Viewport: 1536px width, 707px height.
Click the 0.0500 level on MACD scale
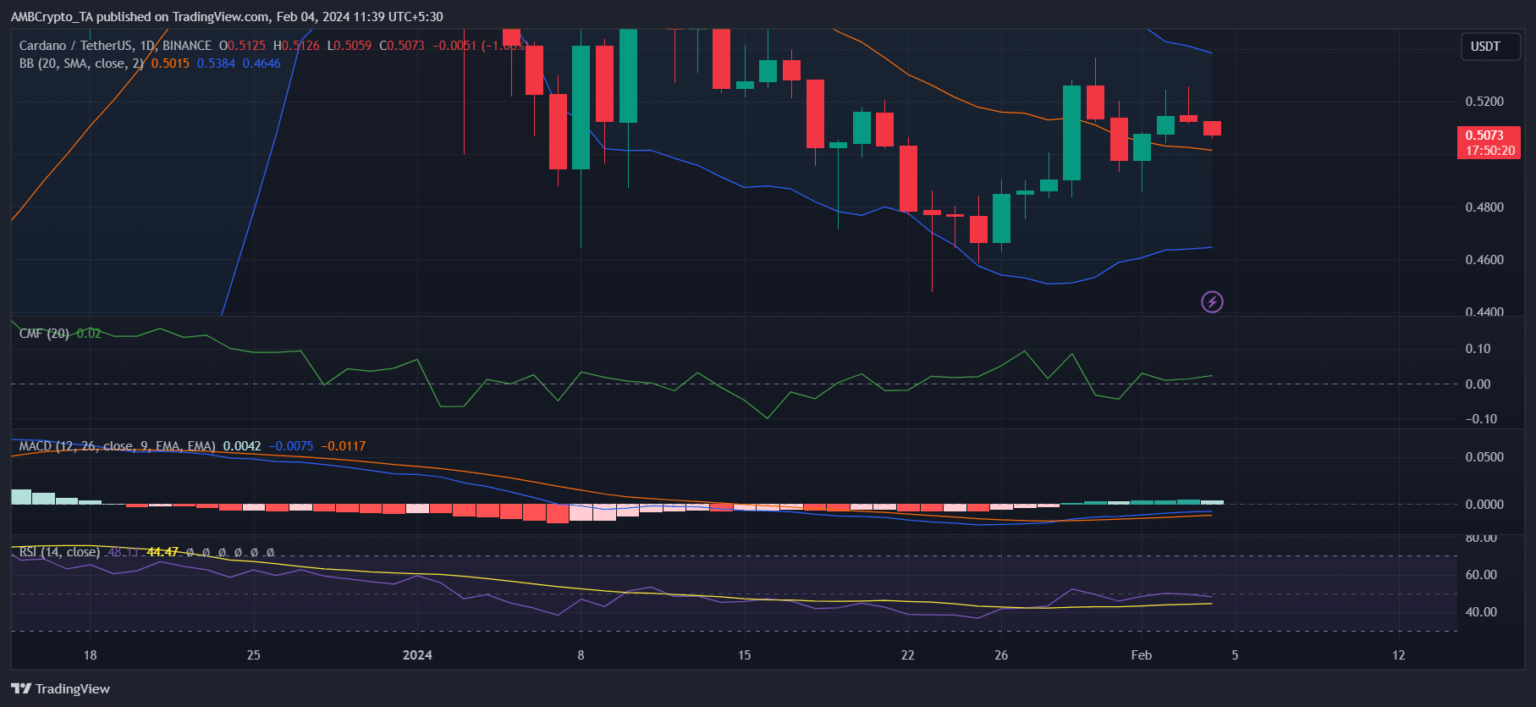coord(1483,457)
